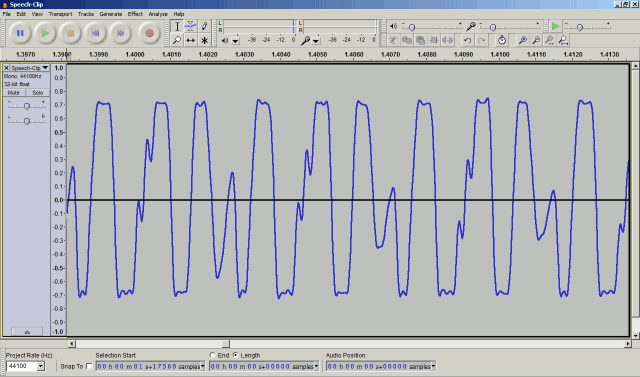Enable the Snap To checkbox
This screenshot has width=640, height=377.
pyautogui.click(x=89, y=366)
